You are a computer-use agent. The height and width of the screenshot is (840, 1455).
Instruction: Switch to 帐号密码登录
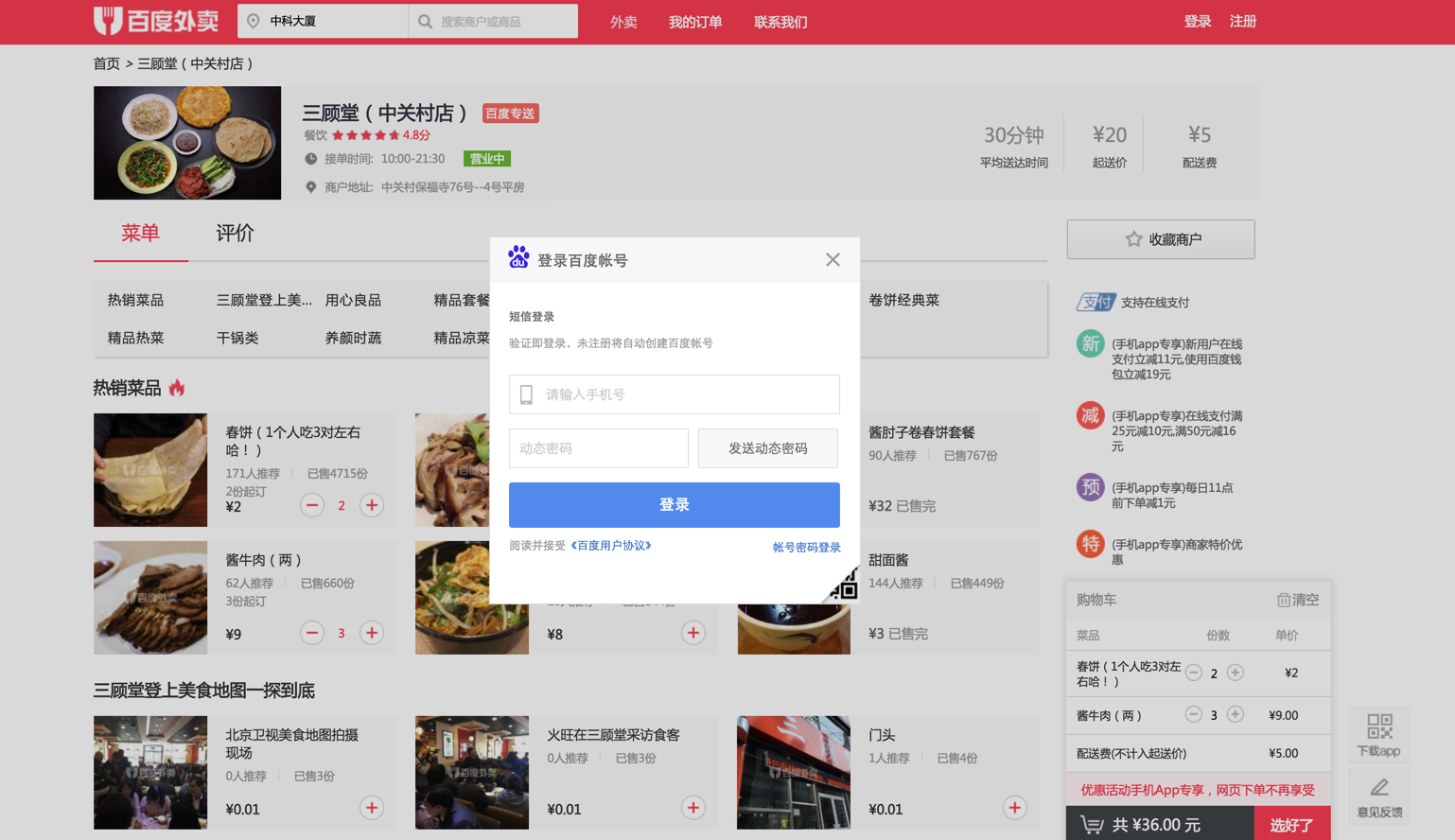[807, 548]
